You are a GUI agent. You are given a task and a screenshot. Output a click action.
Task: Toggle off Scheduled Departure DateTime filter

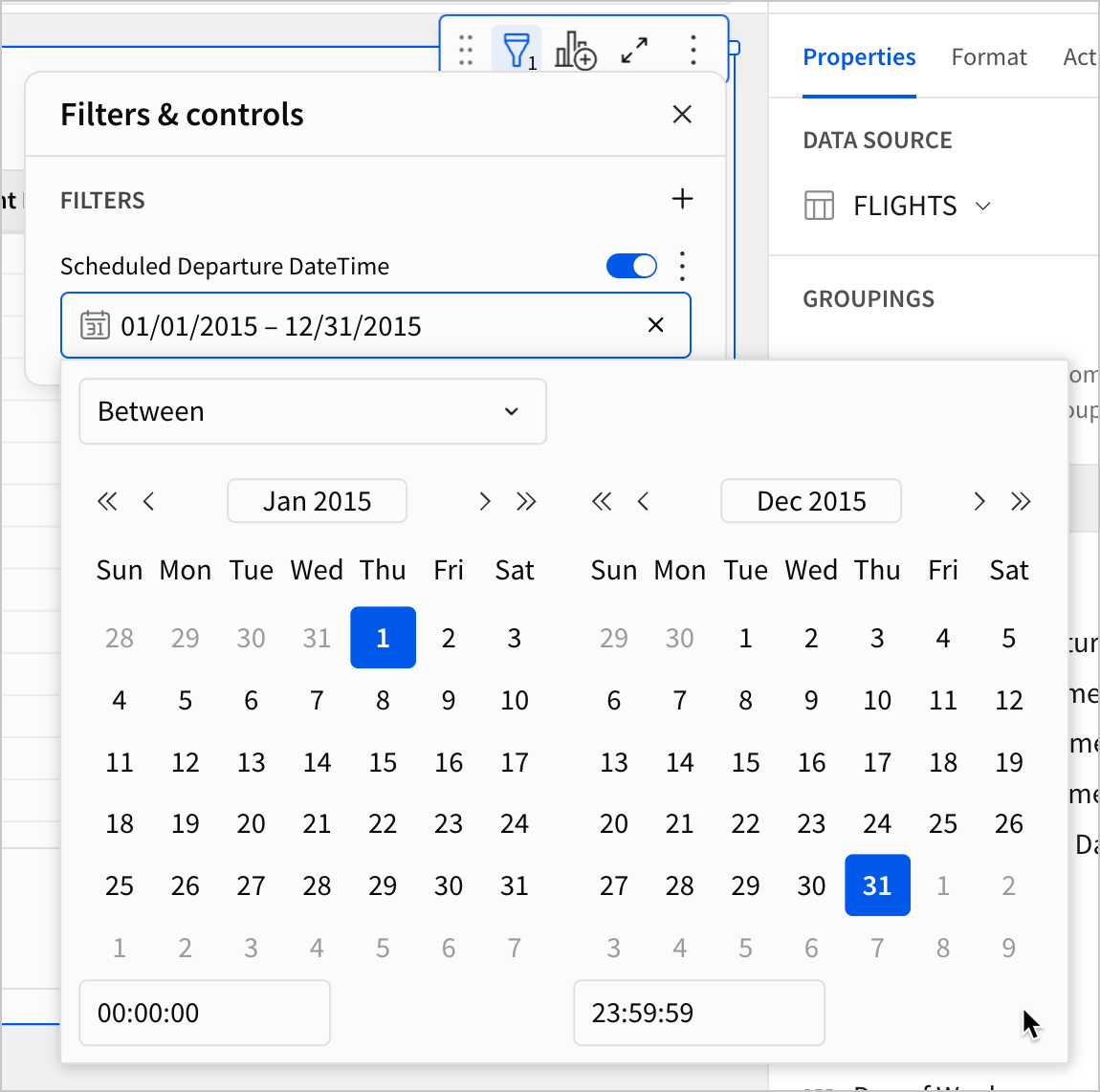(x=631, y=266)
